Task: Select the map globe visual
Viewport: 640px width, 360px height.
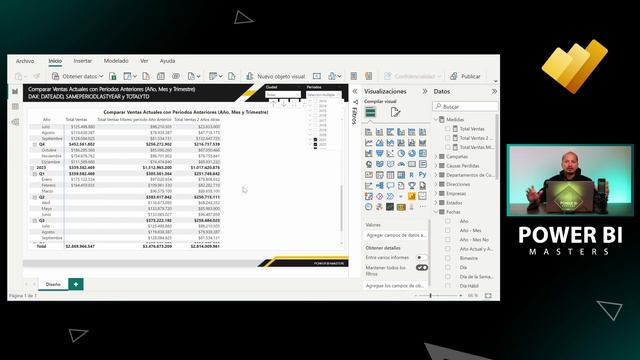Action: coord(369,164)
